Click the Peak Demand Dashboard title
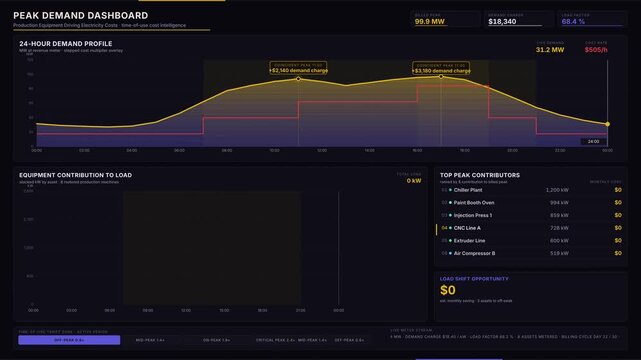This screenshot has width=641, height=360. 81,16
